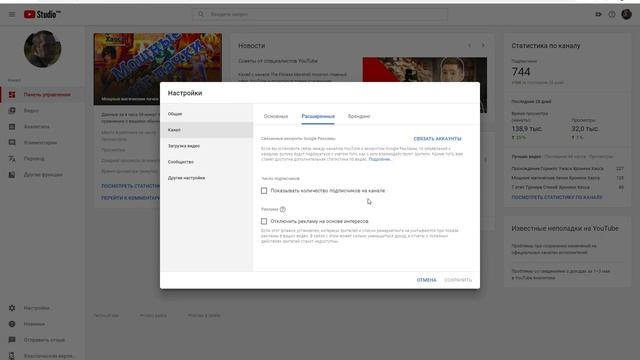The image size is (640, 360).
Task: Click the Панель управления dashboard icon
Action: point(12,95)
